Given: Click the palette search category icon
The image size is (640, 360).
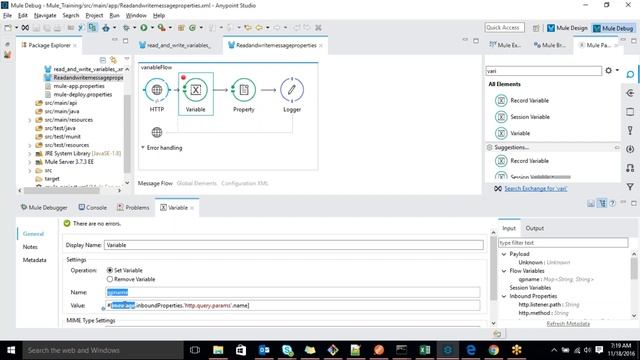Looking at the screenshot, I should [x=630, y=74].
